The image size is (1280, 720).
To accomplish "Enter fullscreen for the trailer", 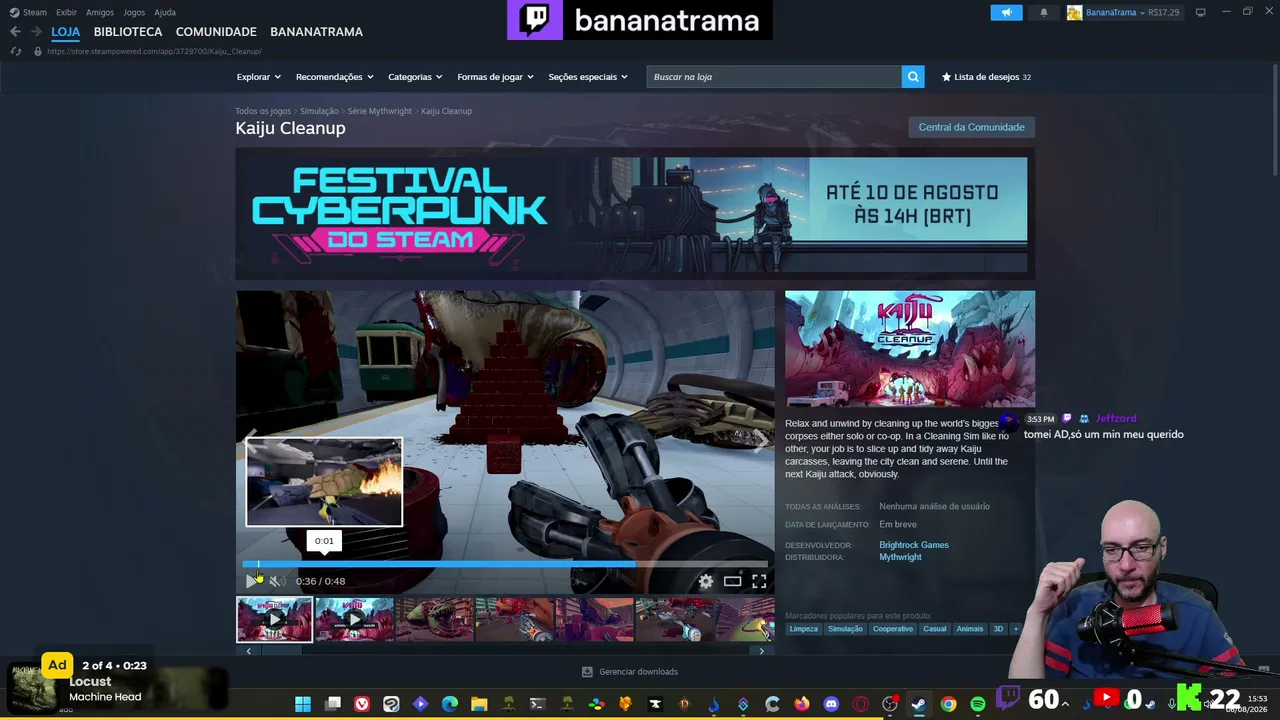I will [759, 581].
